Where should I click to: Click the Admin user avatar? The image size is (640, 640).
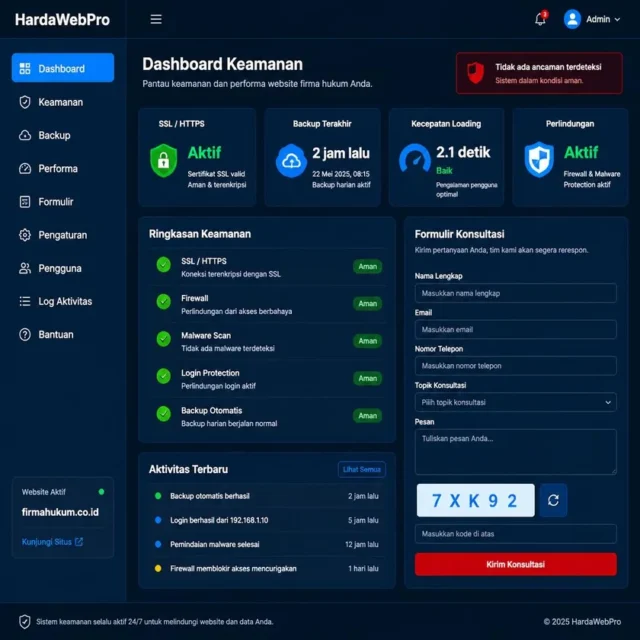572,19
